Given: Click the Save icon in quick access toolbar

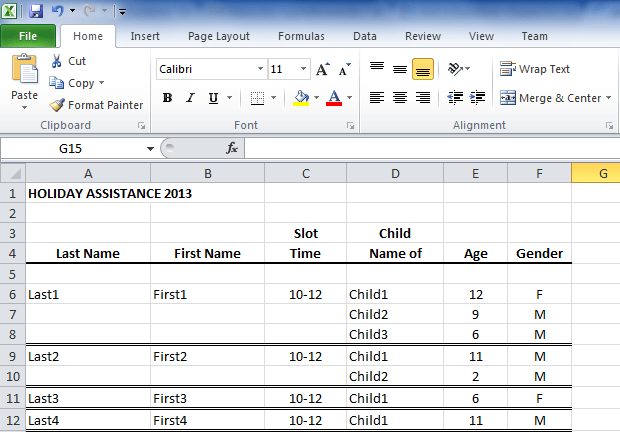Looking at the screenshot, I should pyautogui.click(x=36, y=11).
